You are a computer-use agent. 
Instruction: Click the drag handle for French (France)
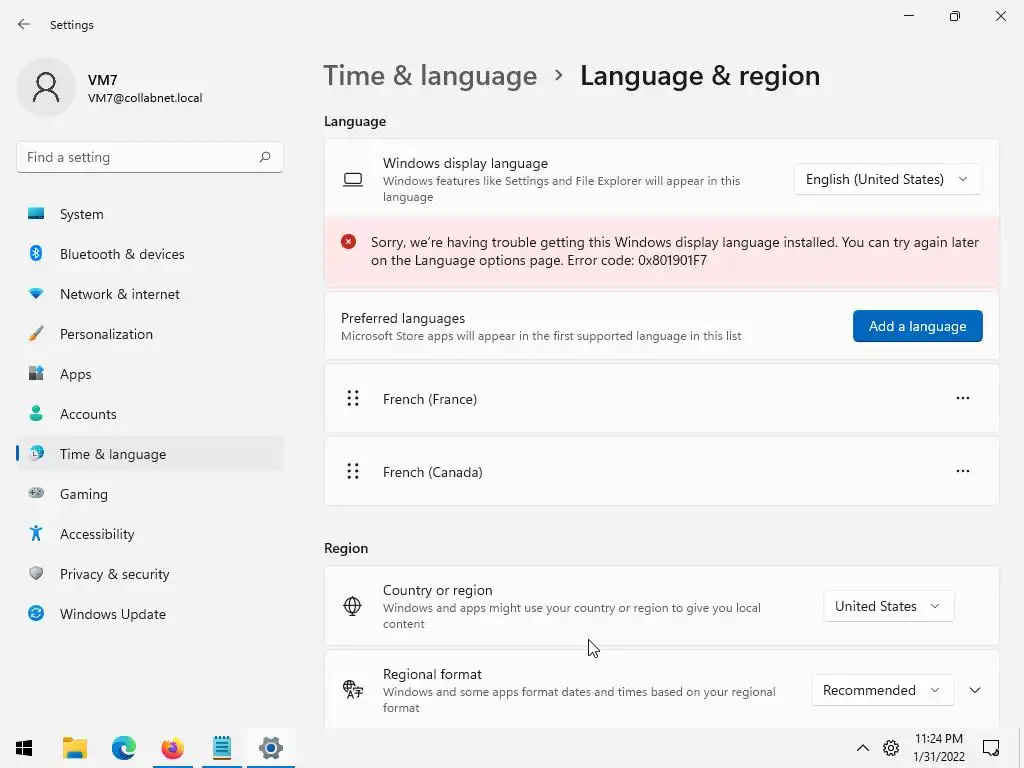click(353, 398)
